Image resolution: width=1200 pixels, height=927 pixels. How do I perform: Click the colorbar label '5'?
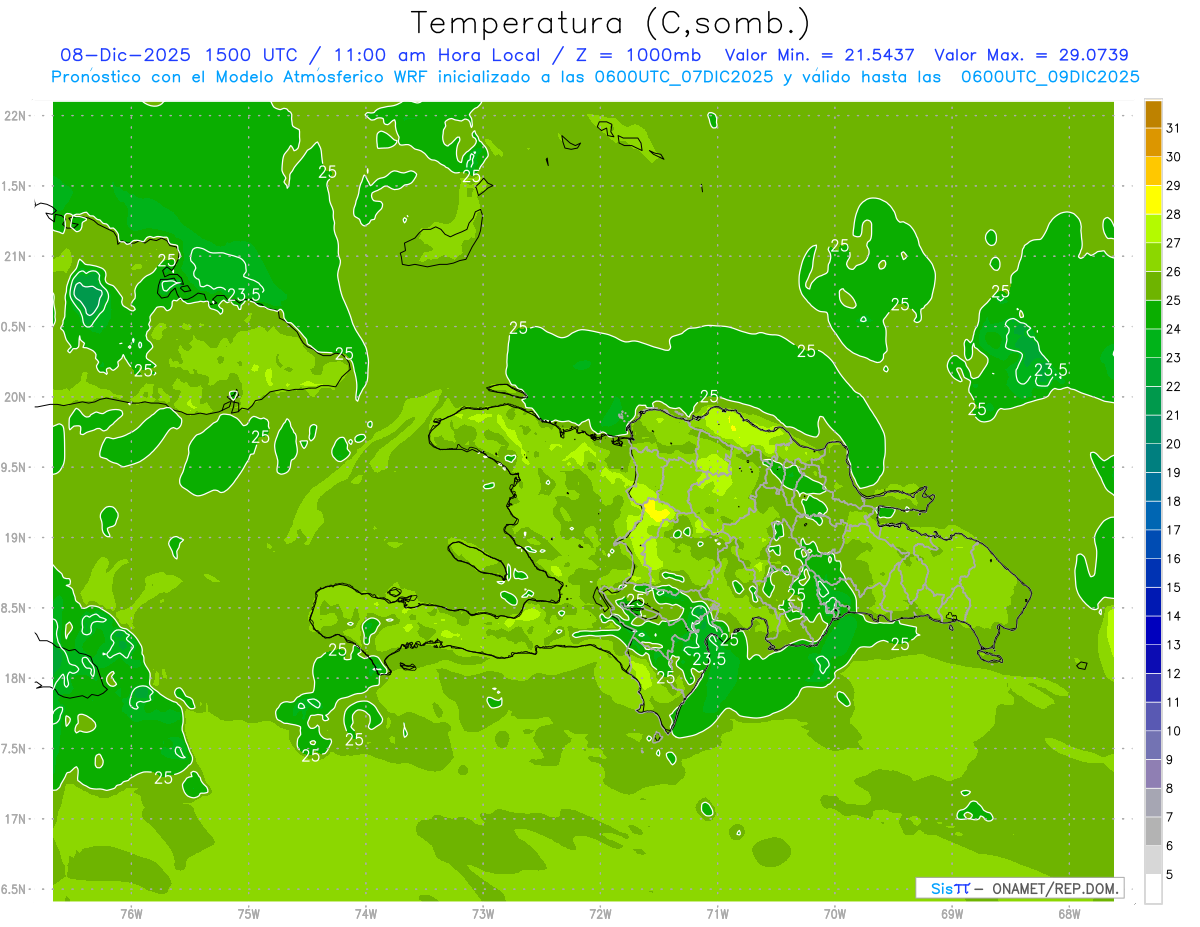[1170, 874]
